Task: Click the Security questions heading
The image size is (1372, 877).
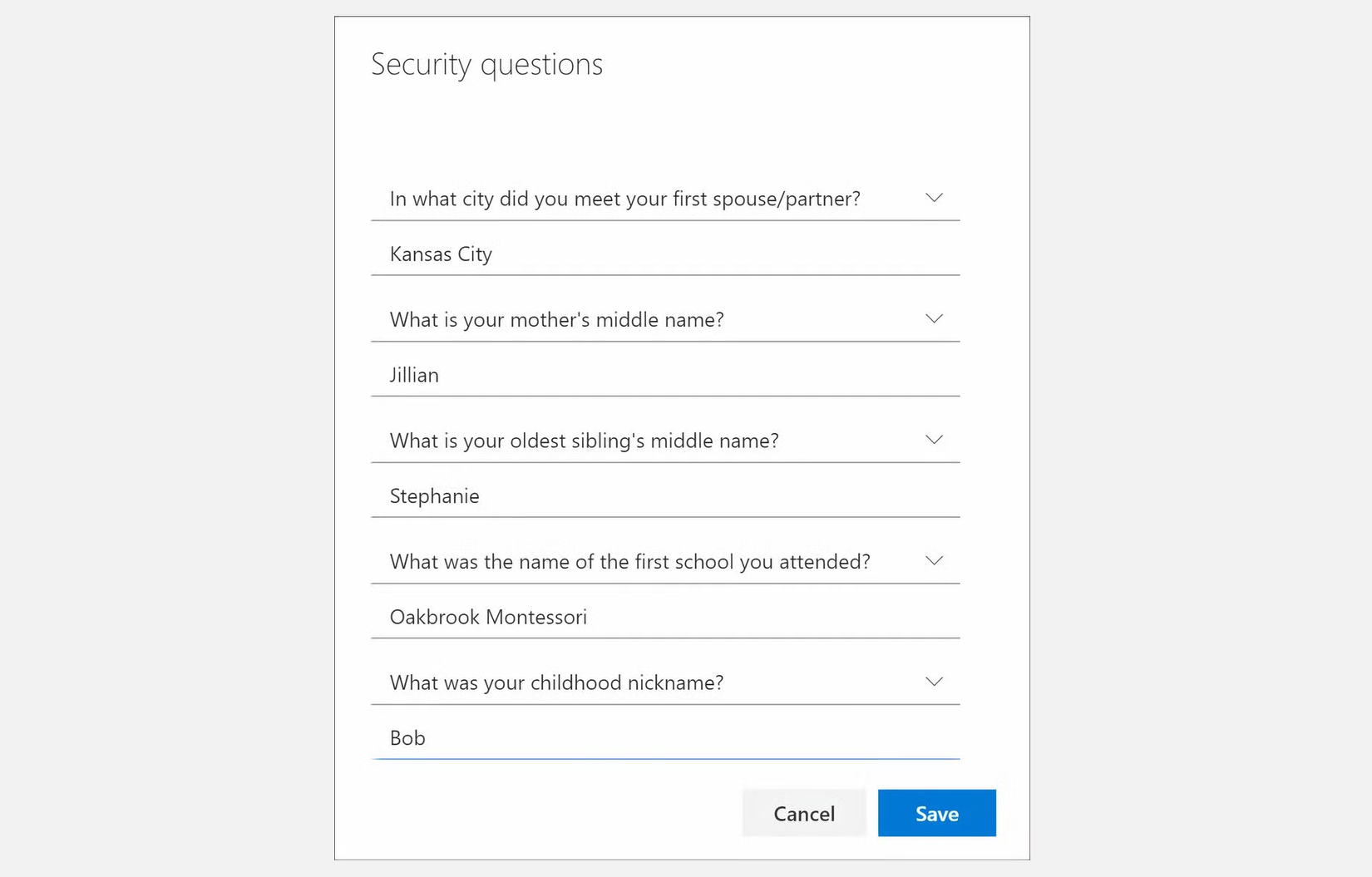Action: tap(486, 64)
